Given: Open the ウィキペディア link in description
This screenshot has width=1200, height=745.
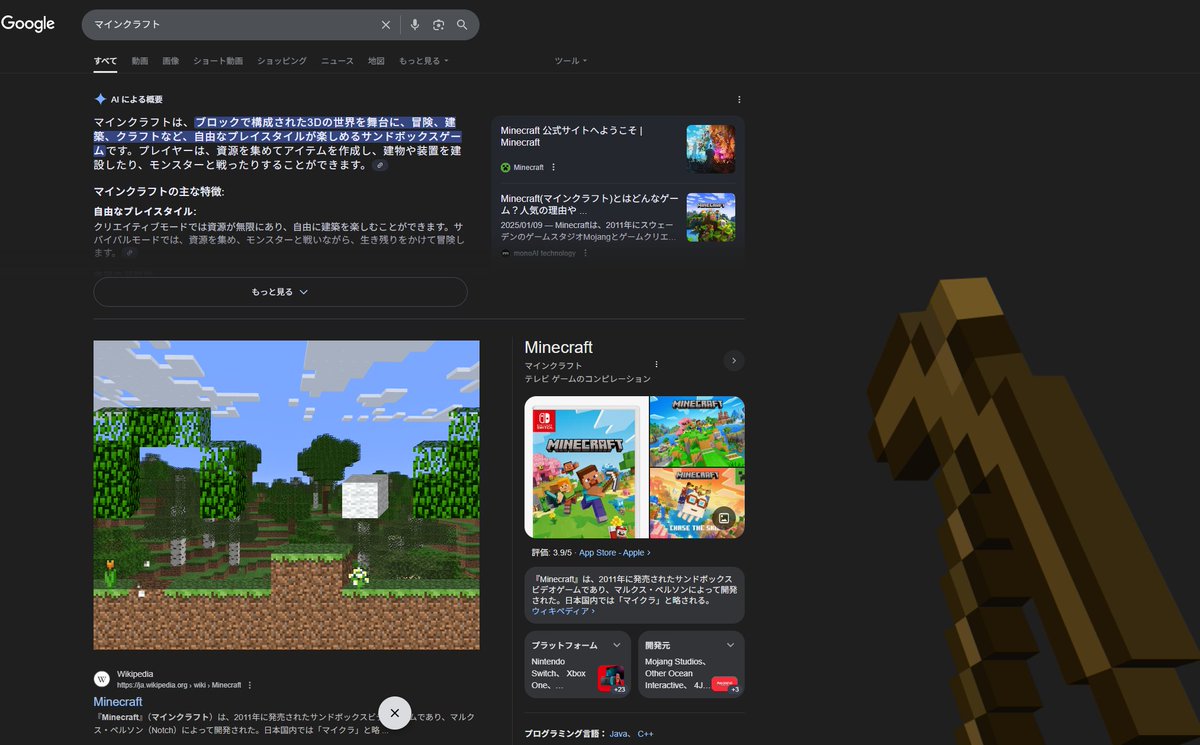Looking at the screenshot, I should (x=563, y=610).
